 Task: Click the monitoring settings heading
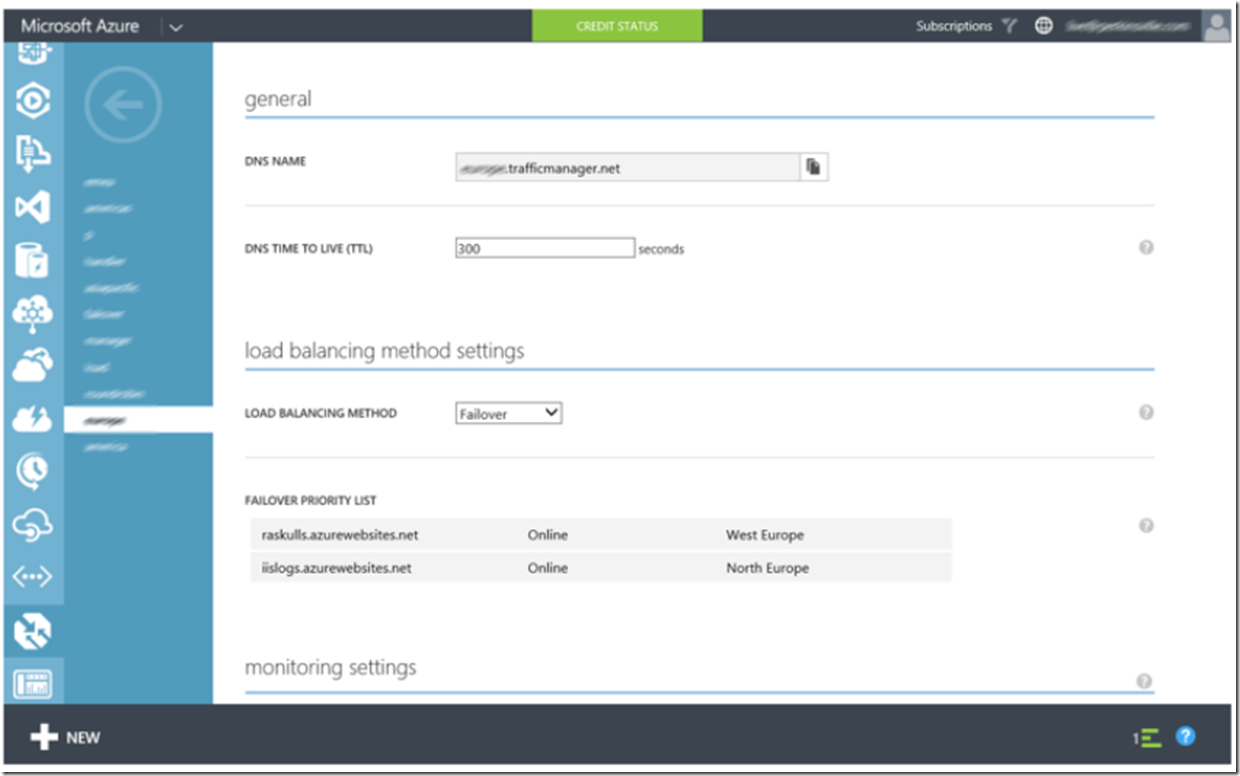331,667
